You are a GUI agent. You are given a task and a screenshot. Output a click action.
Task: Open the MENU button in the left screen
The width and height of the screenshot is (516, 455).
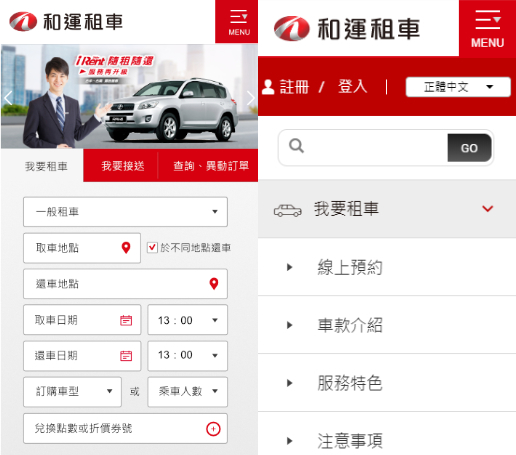[x=237, y=22]
